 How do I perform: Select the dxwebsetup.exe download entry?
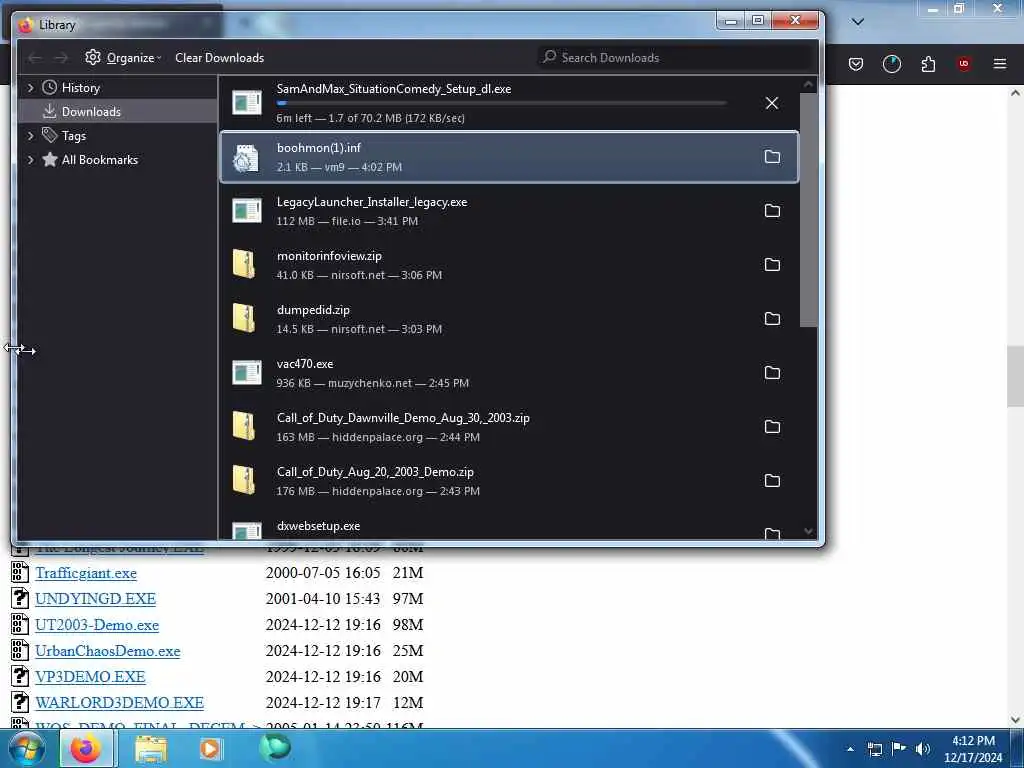click(509, 528)
